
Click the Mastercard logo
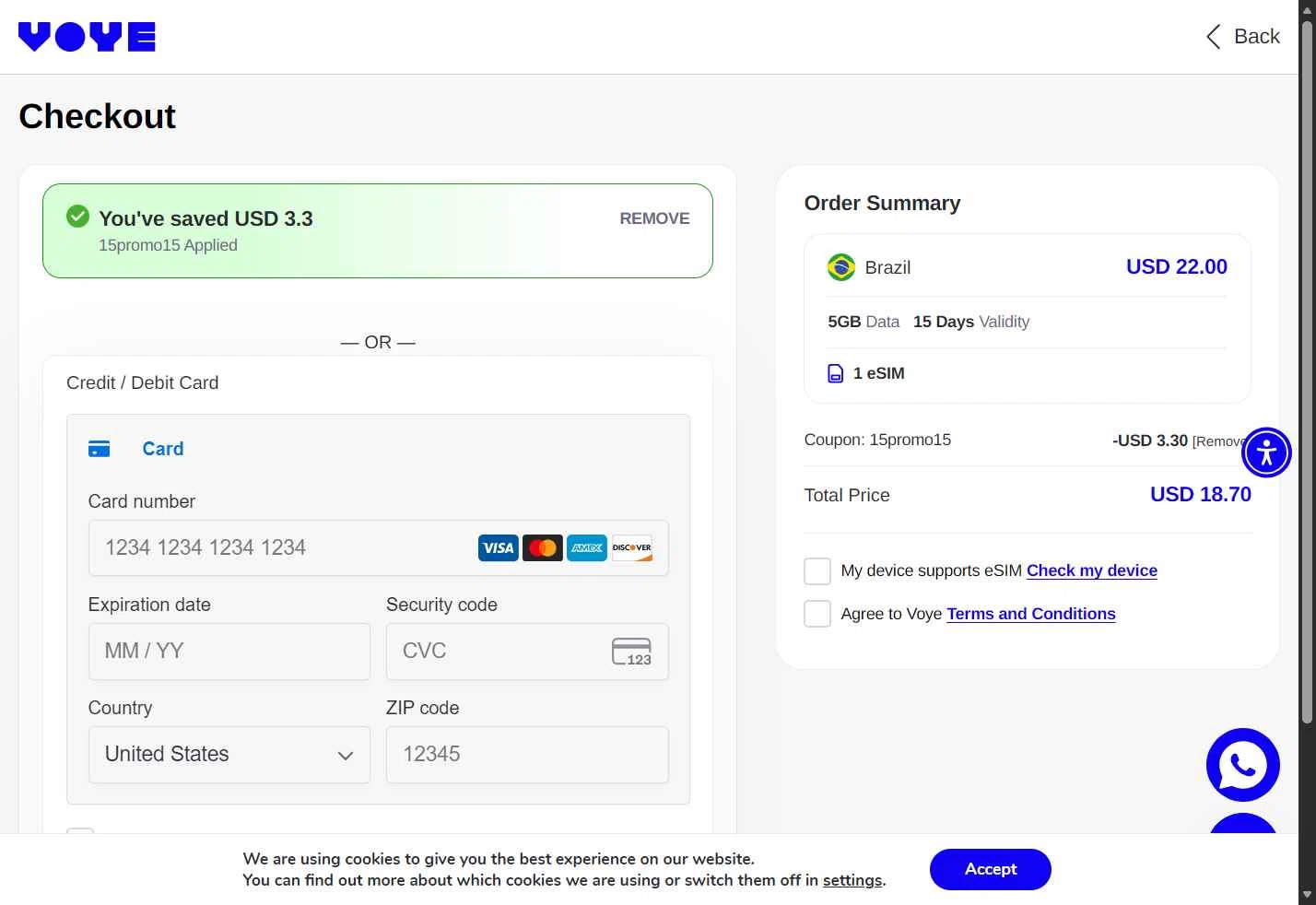(x=543, y=548)
